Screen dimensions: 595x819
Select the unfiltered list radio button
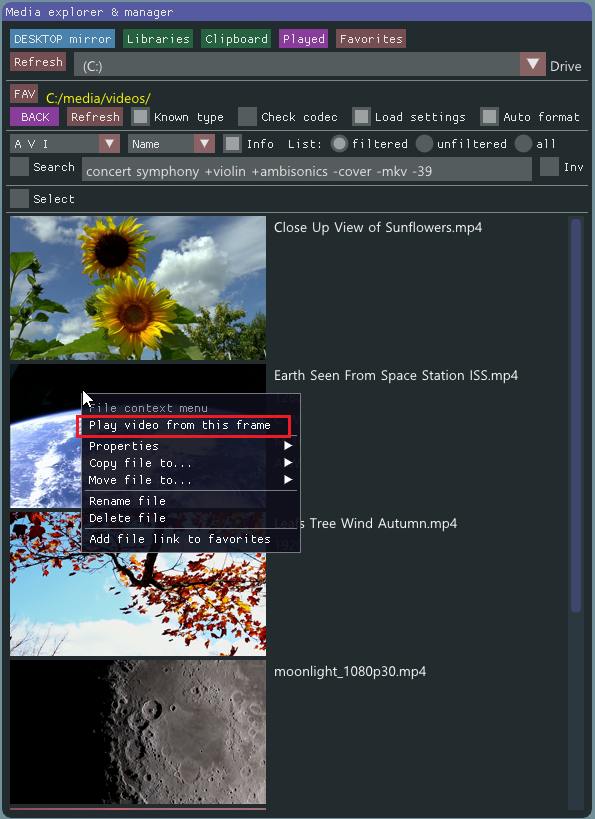[424, 144]
